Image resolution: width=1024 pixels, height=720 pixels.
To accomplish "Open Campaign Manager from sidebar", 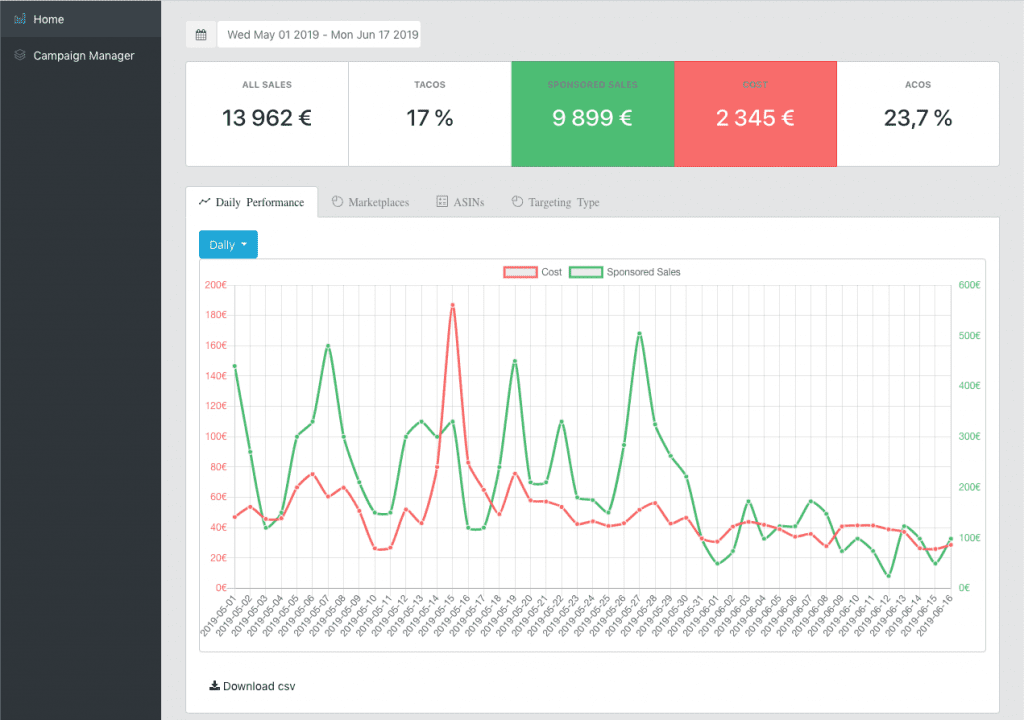I will (83, 56).
